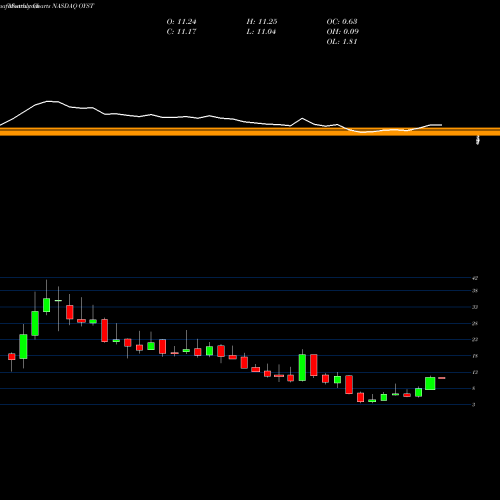Select the 'H: 11.25' high value
Screen dimensions: 500x500
tap(262, 22)
